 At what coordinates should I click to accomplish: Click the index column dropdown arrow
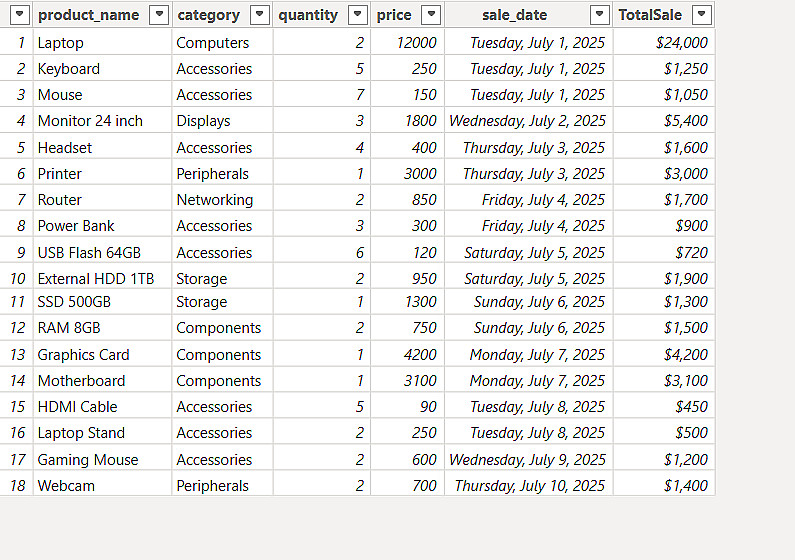pyautogui.click(x=19, y=15)
